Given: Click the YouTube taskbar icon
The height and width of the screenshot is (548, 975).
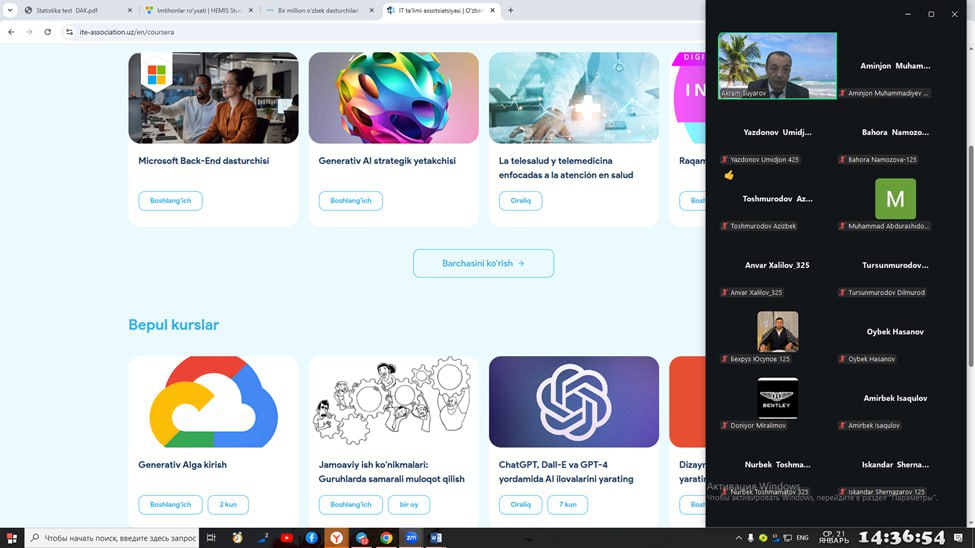Looking at the screenshot, I should [x=287, y=538].
